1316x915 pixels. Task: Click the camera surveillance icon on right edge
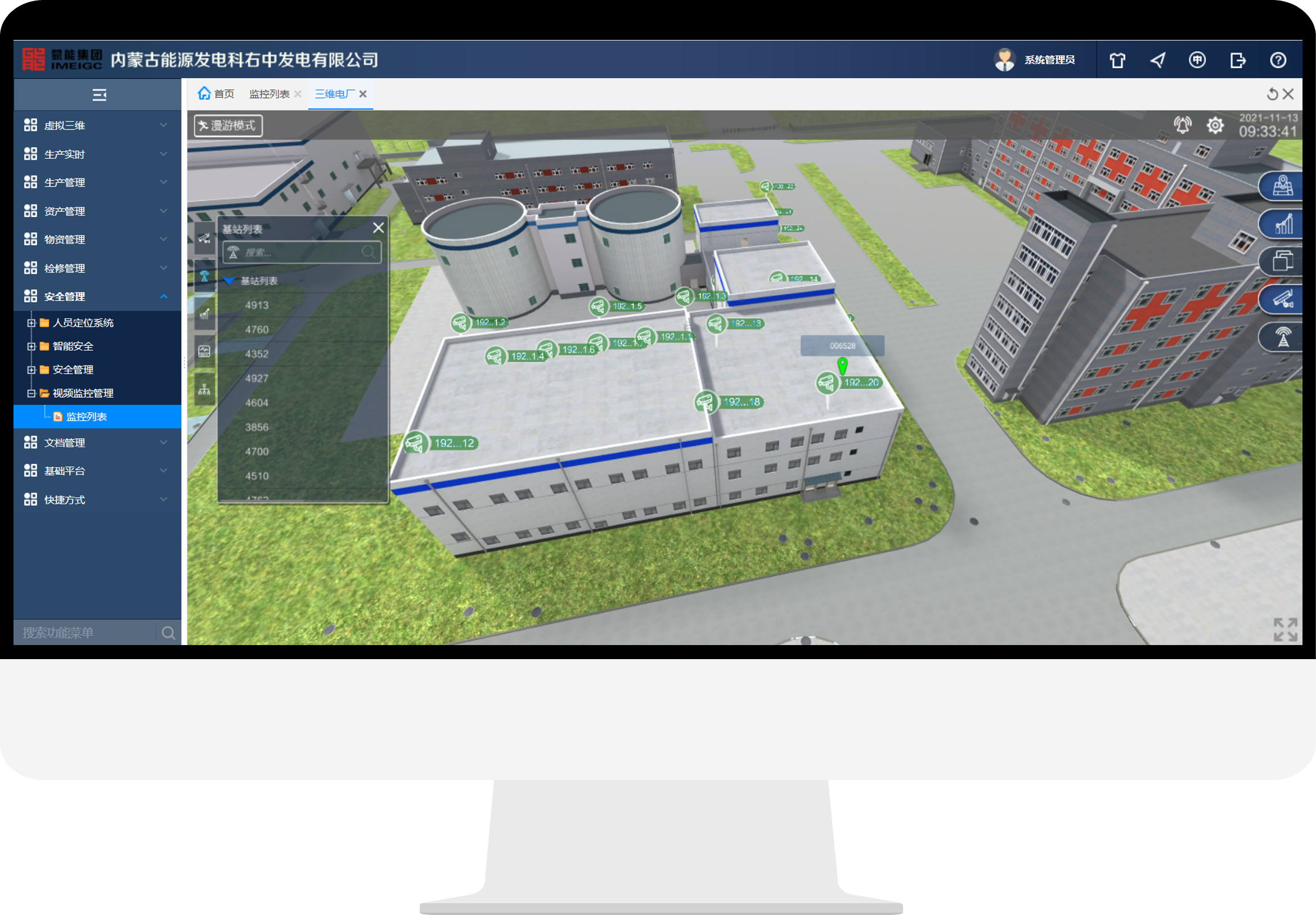(x=1283, y=299)
